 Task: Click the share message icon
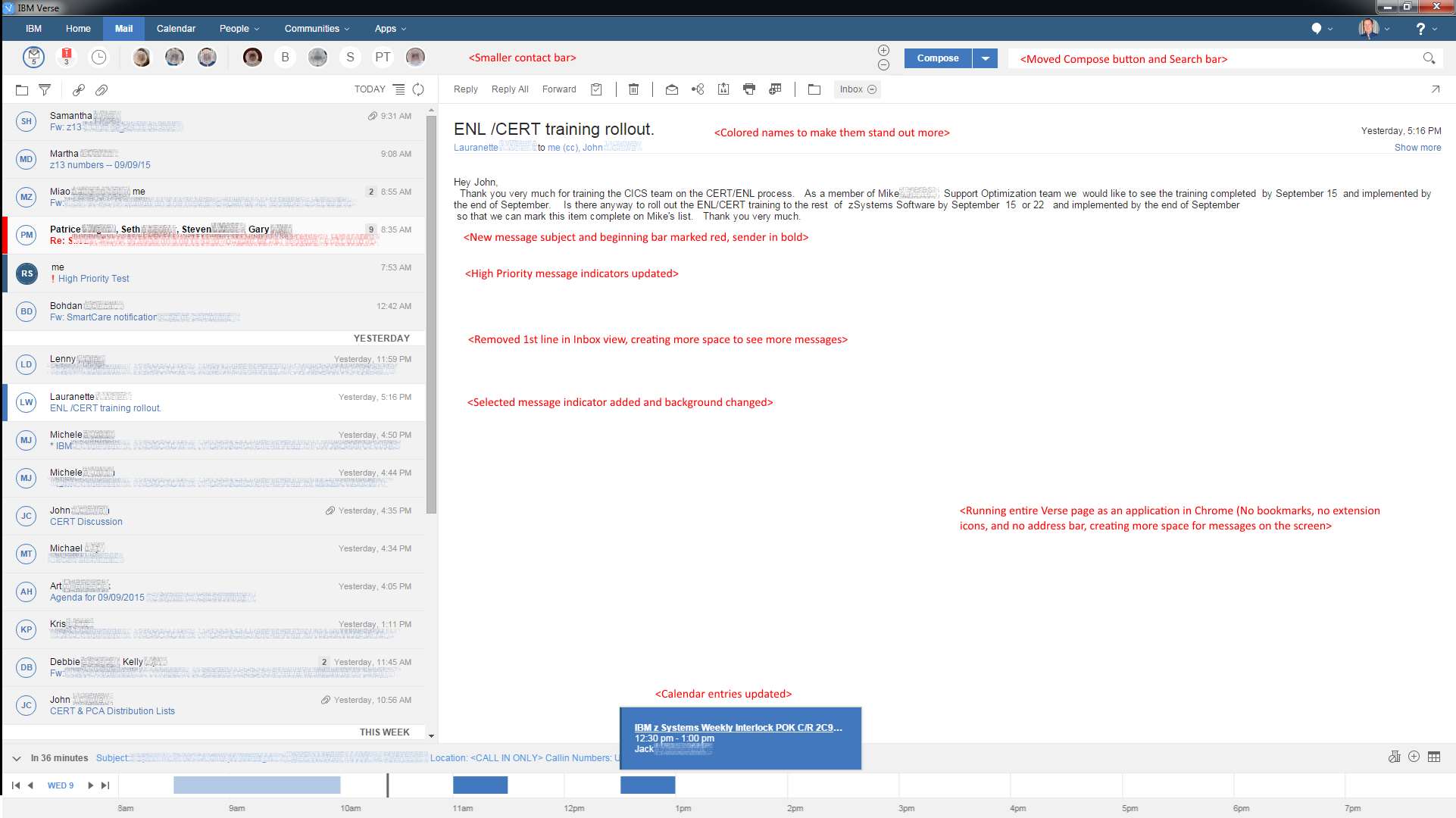[x=698, y=89]
